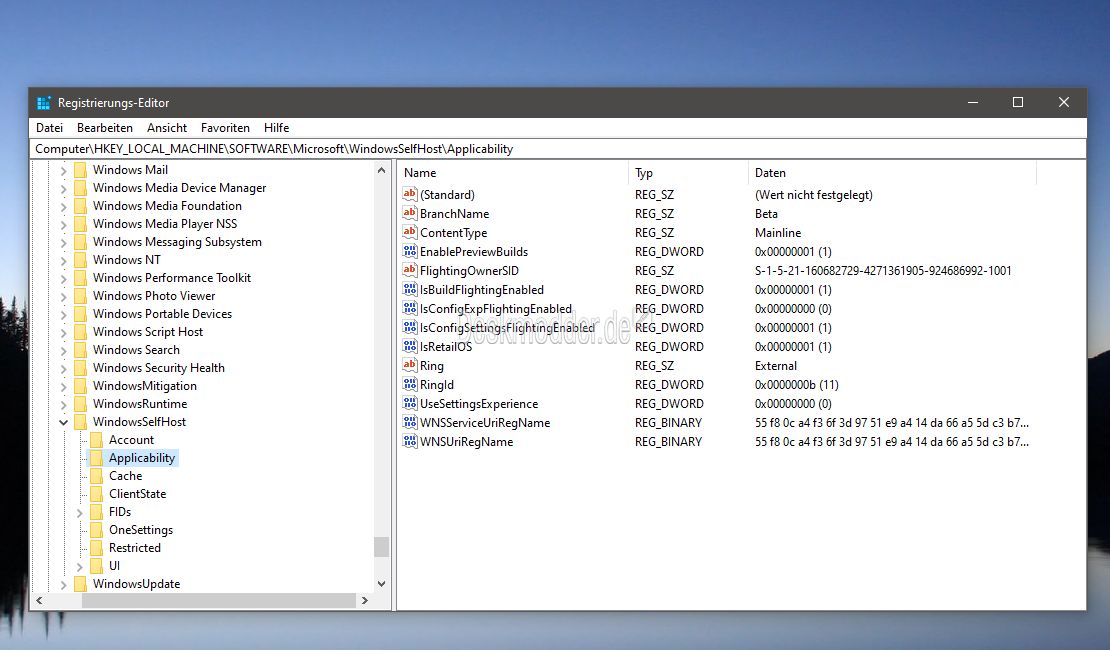This screenshot has width=1110, height=650.
Task: Click the BranchName string value icon
Action: (409, 213)
